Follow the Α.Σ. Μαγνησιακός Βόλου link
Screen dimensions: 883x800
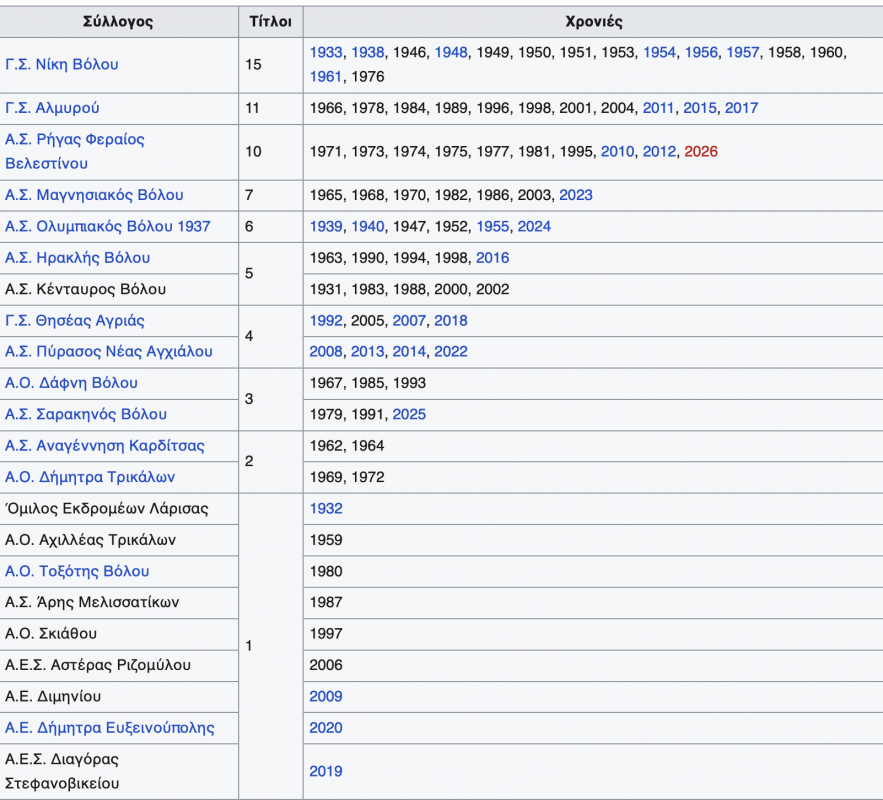click(x=94, y=195)
